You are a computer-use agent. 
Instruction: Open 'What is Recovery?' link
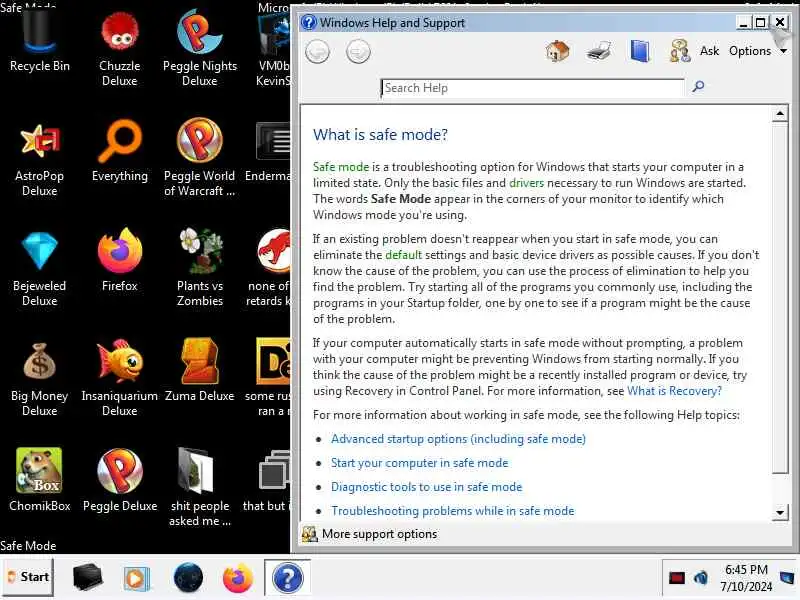(x=674, y=391)
